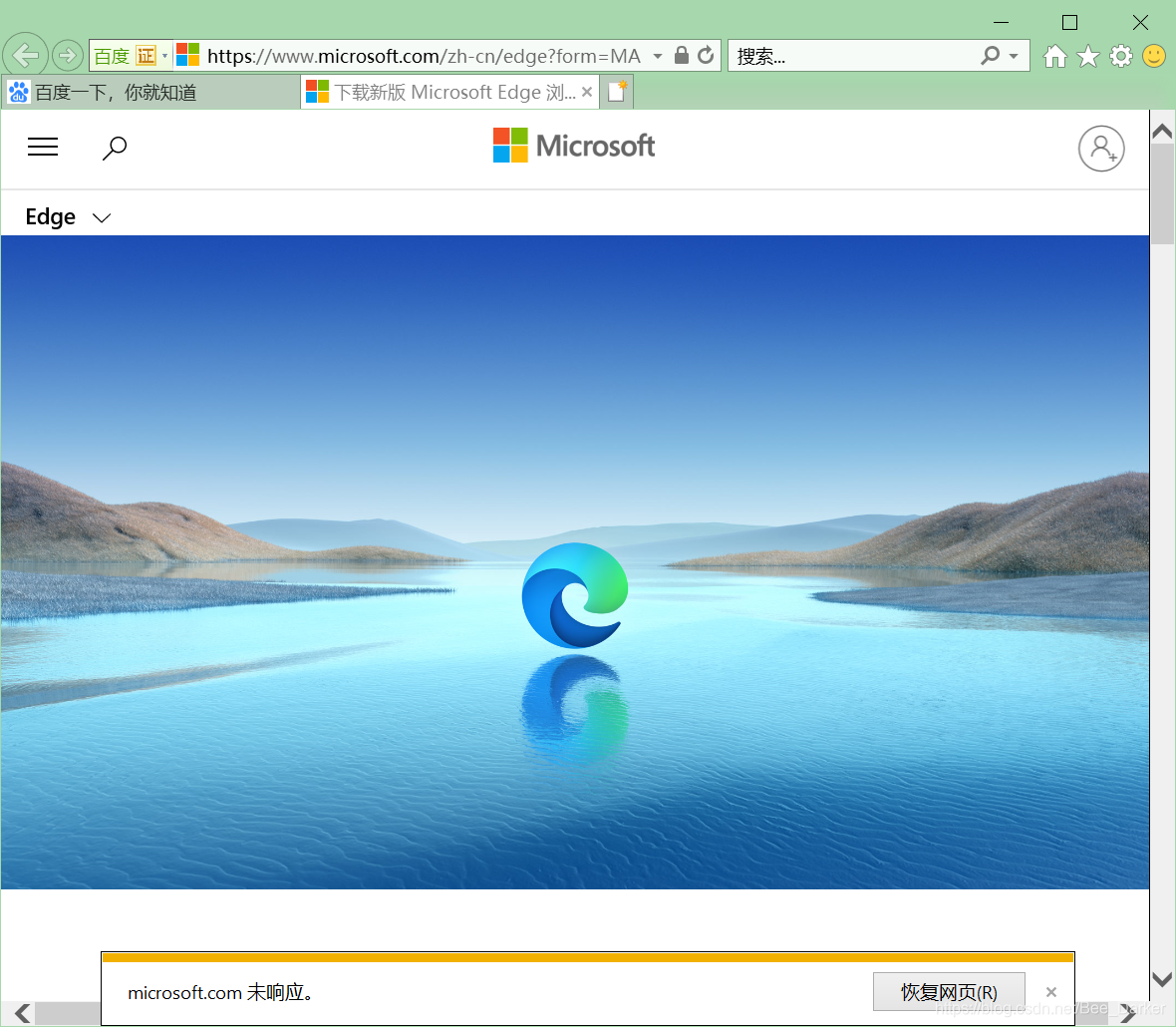Maximize the browser window

[x=1070, y=23]
